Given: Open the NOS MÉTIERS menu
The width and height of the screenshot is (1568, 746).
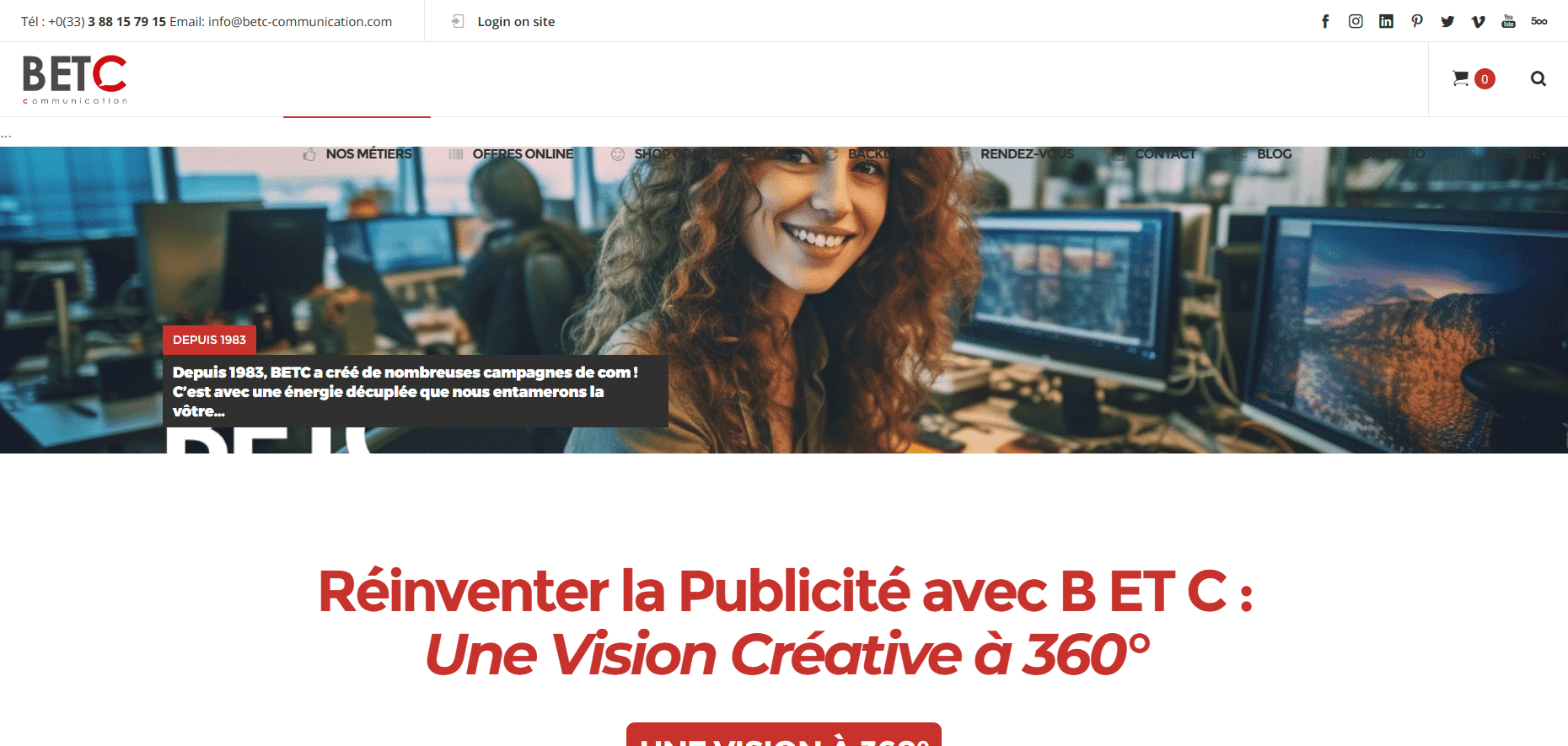Looking at the screenshot, I should click(368, 153).
